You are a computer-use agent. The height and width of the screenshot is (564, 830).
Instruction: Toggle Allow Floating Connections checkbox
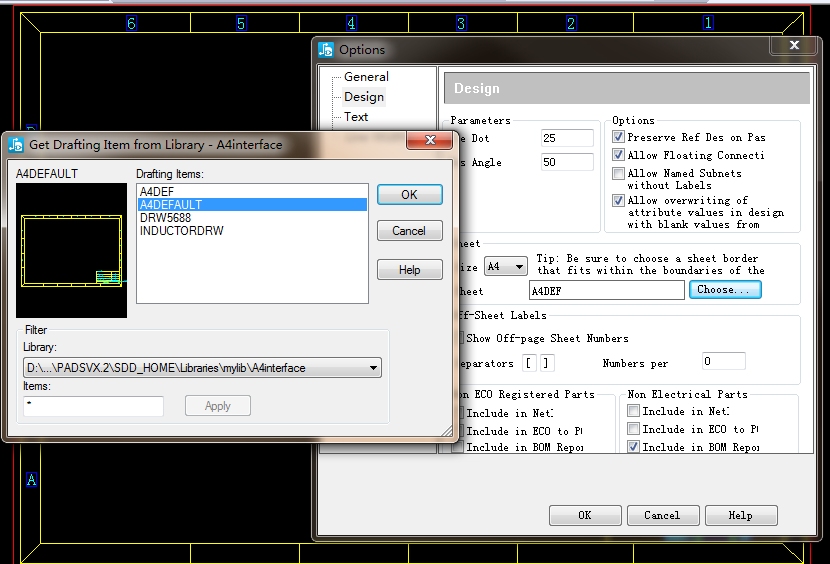tap(618, 155)
